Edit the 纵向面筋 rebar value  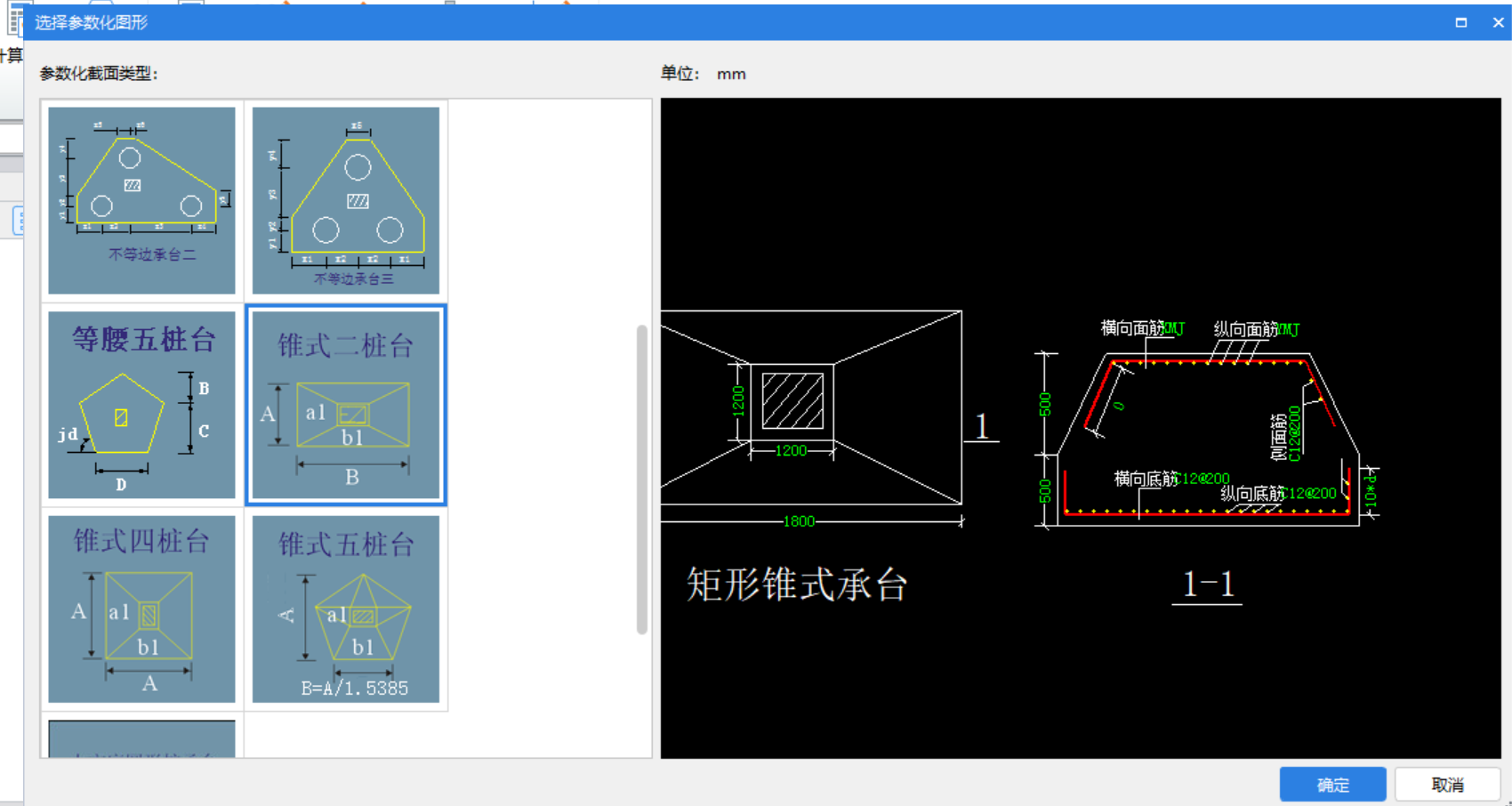pyautogui.click(x=1289, y=330)
